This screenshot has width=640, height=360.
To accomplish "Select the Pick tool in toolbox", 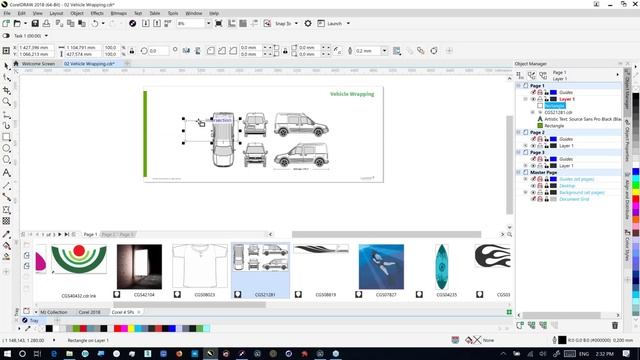I will pos(6,66).
